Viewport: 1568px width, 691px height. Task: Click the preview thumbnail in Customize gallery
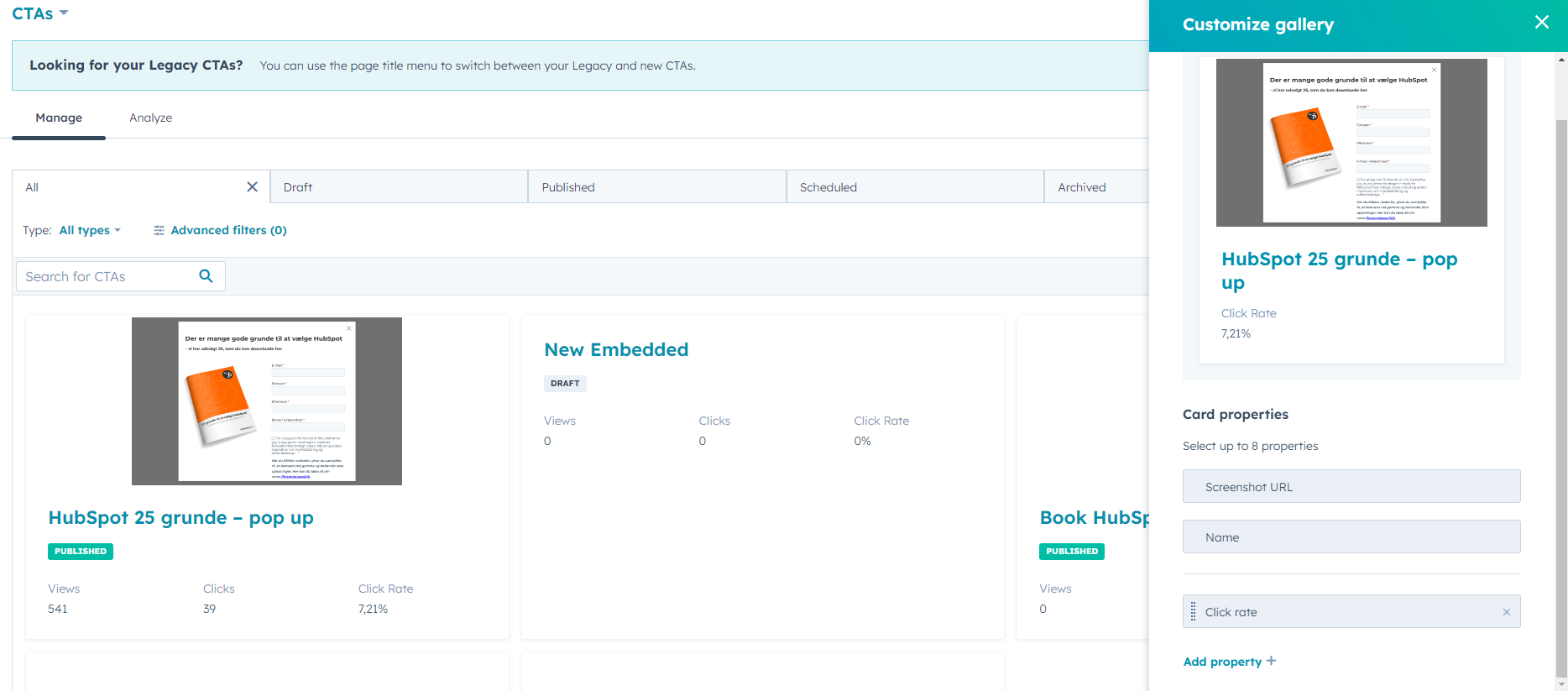(1351, 142)
